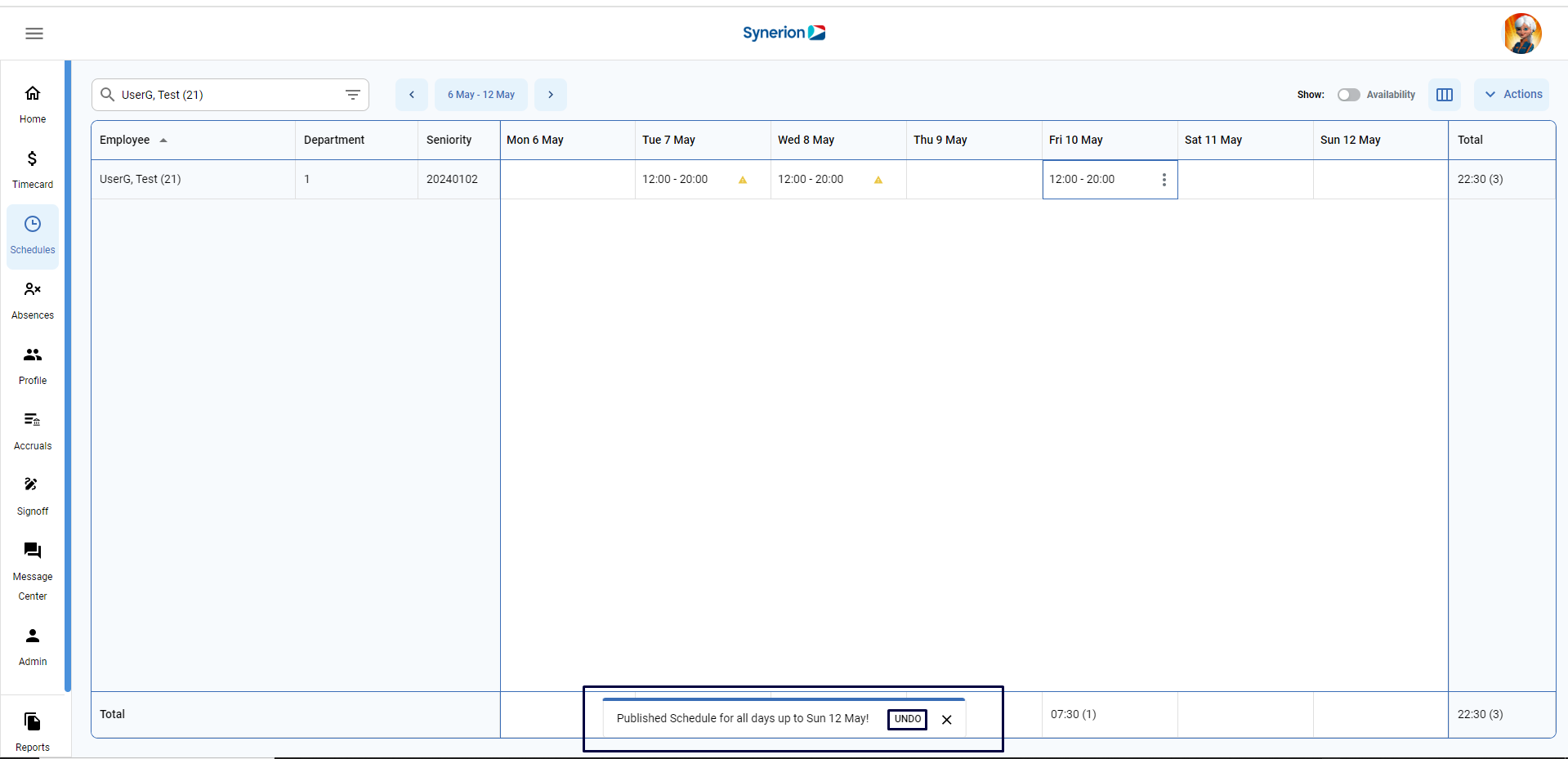Open the hamburger navigation menu

pyautogui.click(x=34, y=33)
